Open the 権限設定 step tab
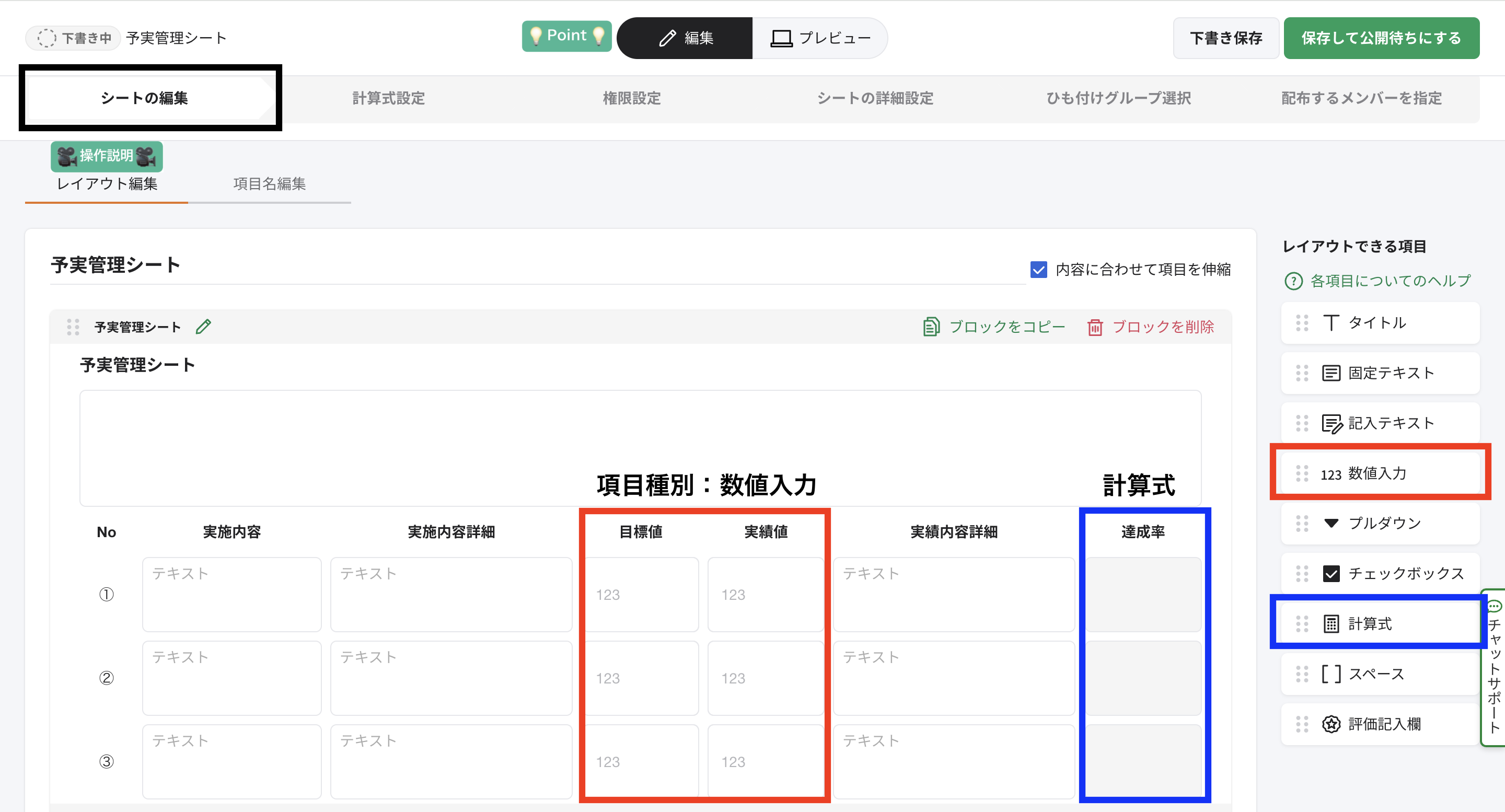The image size is (1505, 812). click(632, 98)
